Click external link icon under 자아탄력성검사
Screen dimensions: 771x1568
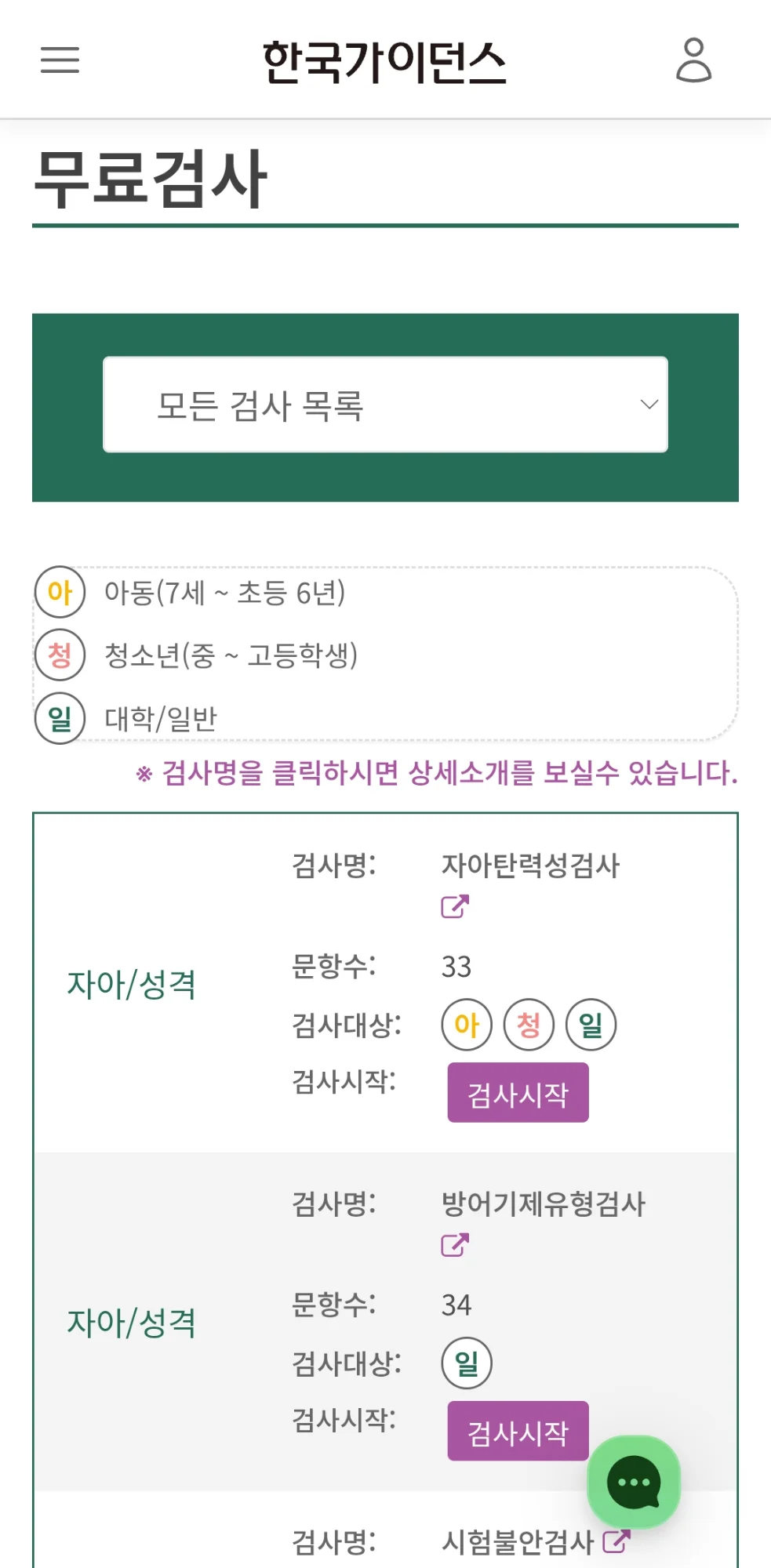point(455,906)
